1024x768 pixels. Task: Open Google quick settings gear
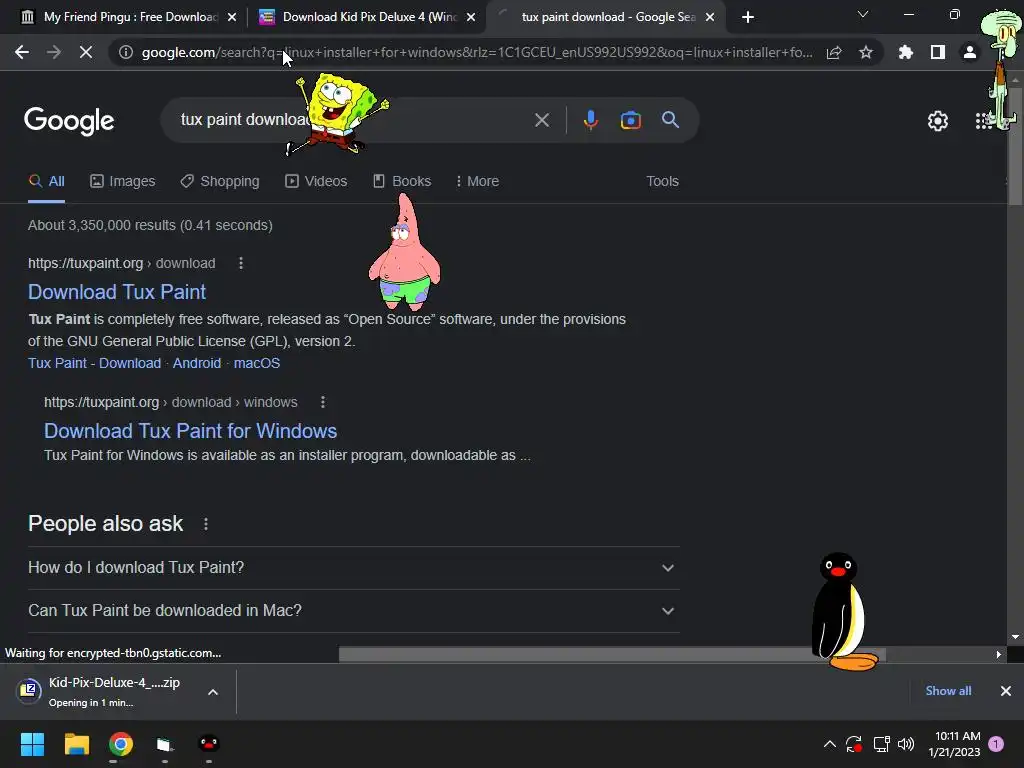(x=938, y=121)
